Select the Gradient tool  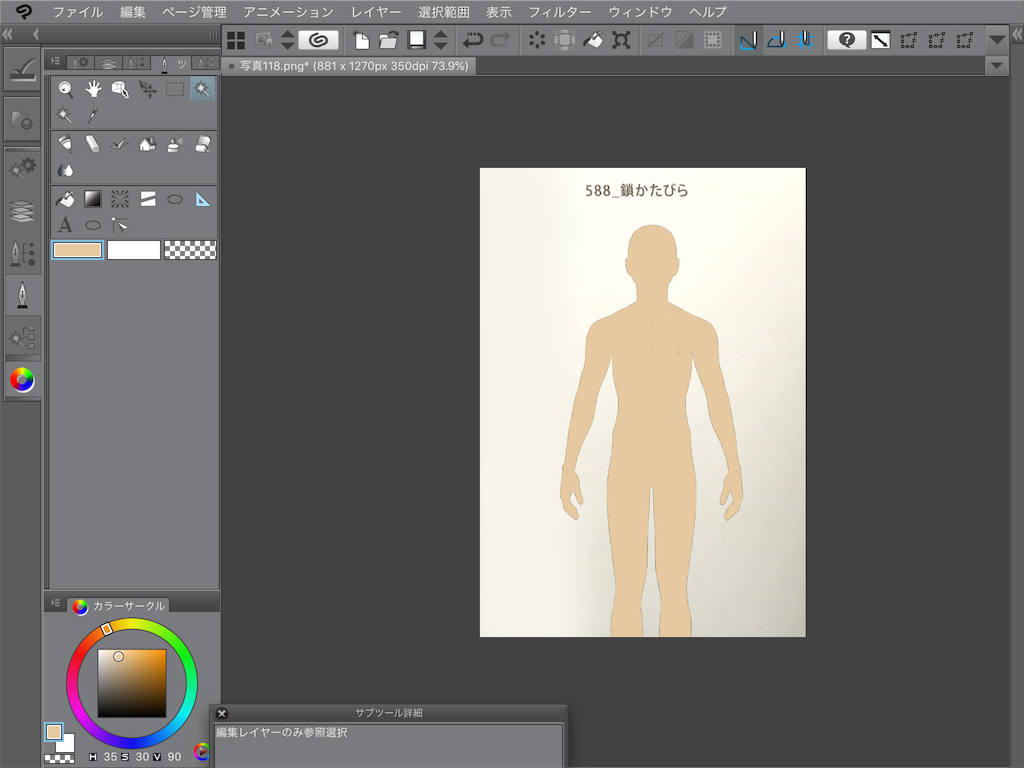[x=93, y=199]
